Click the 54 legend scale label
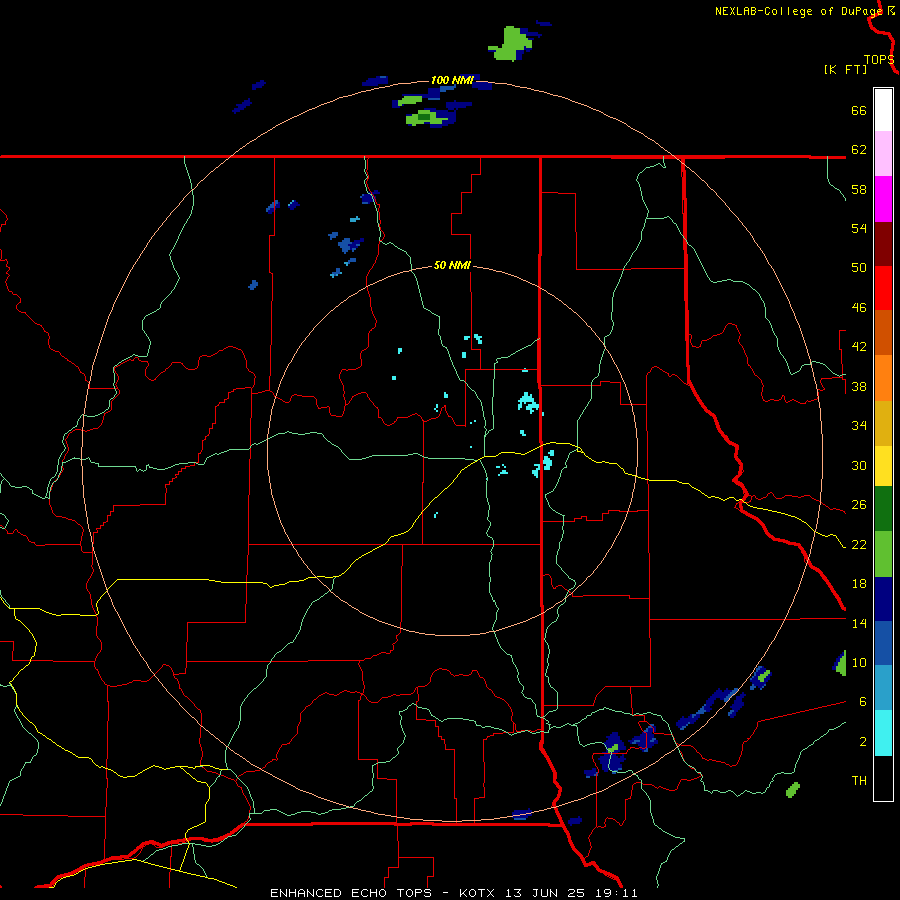This screenshot has height=900, width=900. pos(859,228)
